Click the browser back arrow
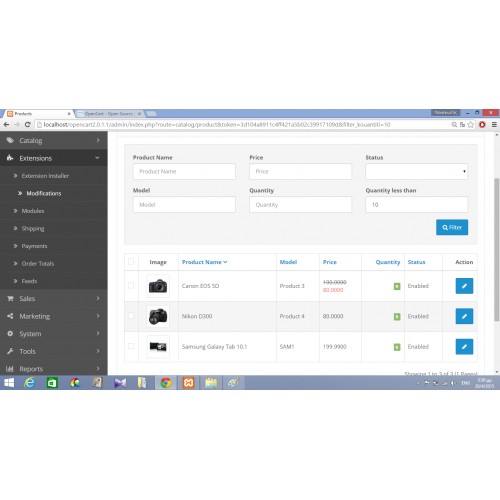 pyautogui.click(x=6, y=125)
